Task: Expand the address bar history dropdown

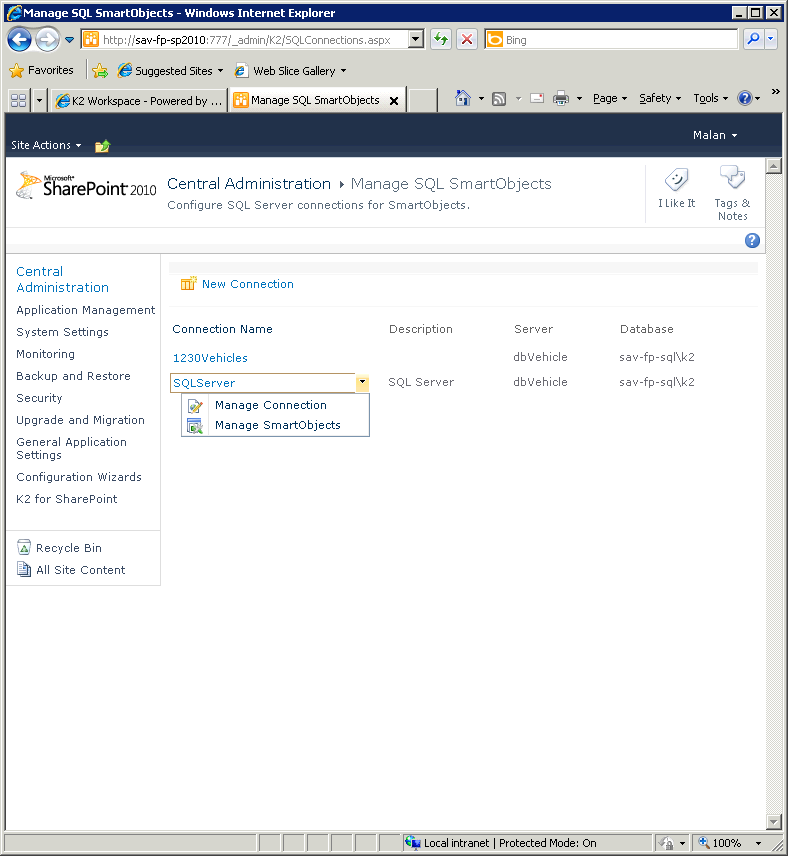Action: point(416,39)
